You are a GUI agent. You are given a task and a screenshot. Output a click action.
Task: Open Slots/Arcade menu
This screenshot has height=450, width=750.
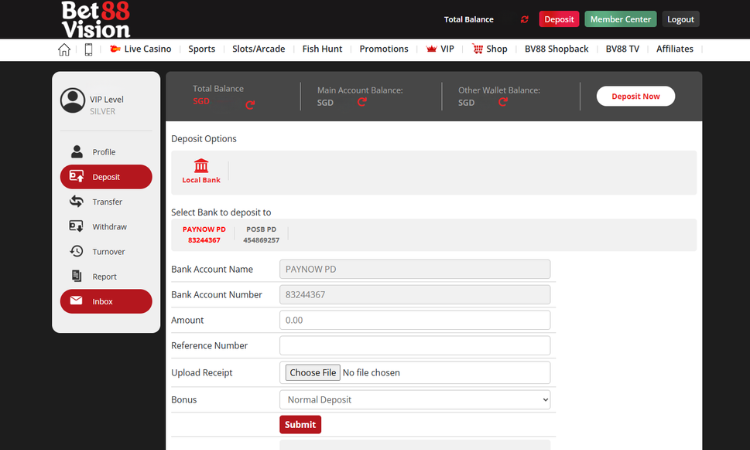[259, 49]
